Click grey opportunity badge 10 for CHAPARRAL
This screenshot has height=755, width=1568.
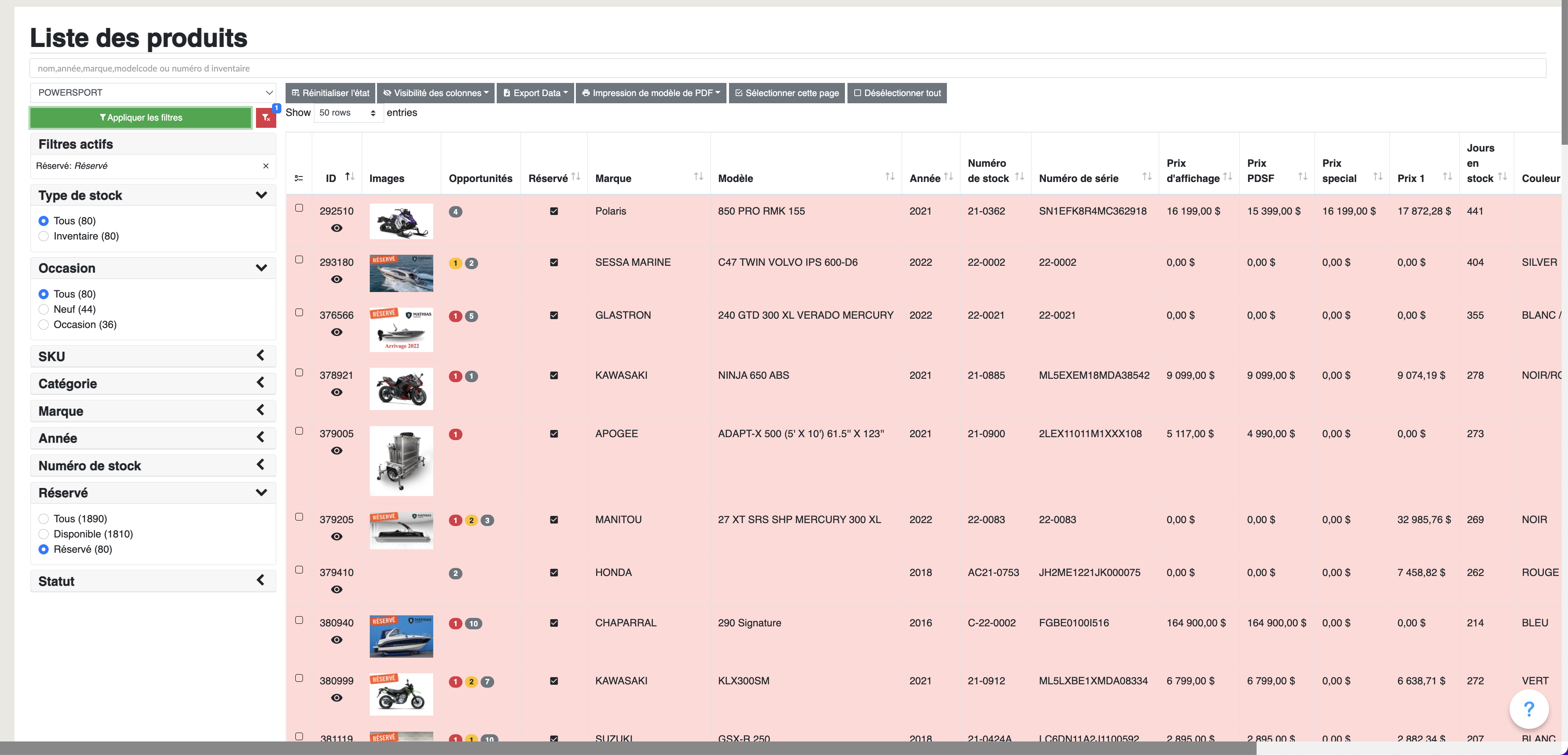(473, 623)
